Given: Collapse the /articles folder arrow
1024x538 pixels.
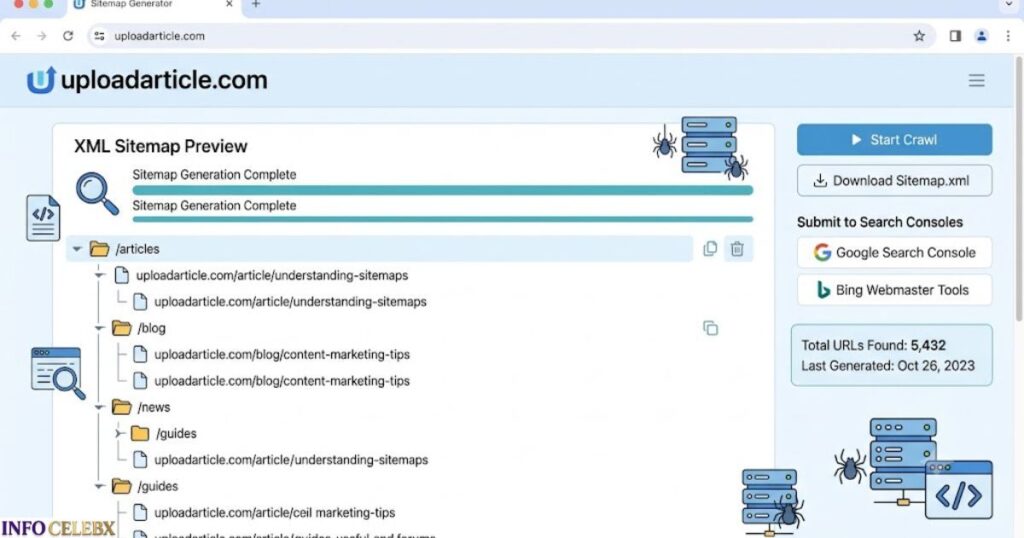Looking at the screenshot, I should pos(77,249).
